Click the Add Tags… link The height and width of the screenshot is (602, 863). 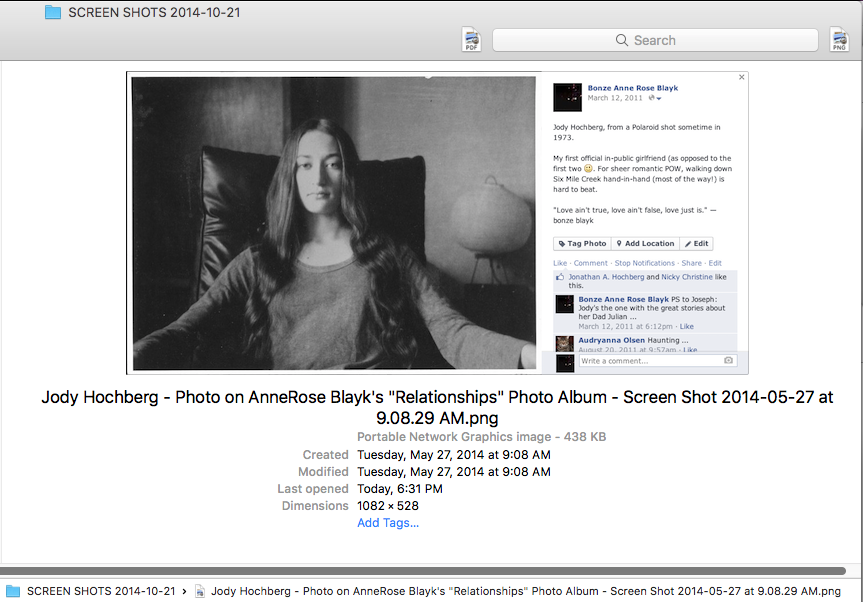click(x=388, y=523)
